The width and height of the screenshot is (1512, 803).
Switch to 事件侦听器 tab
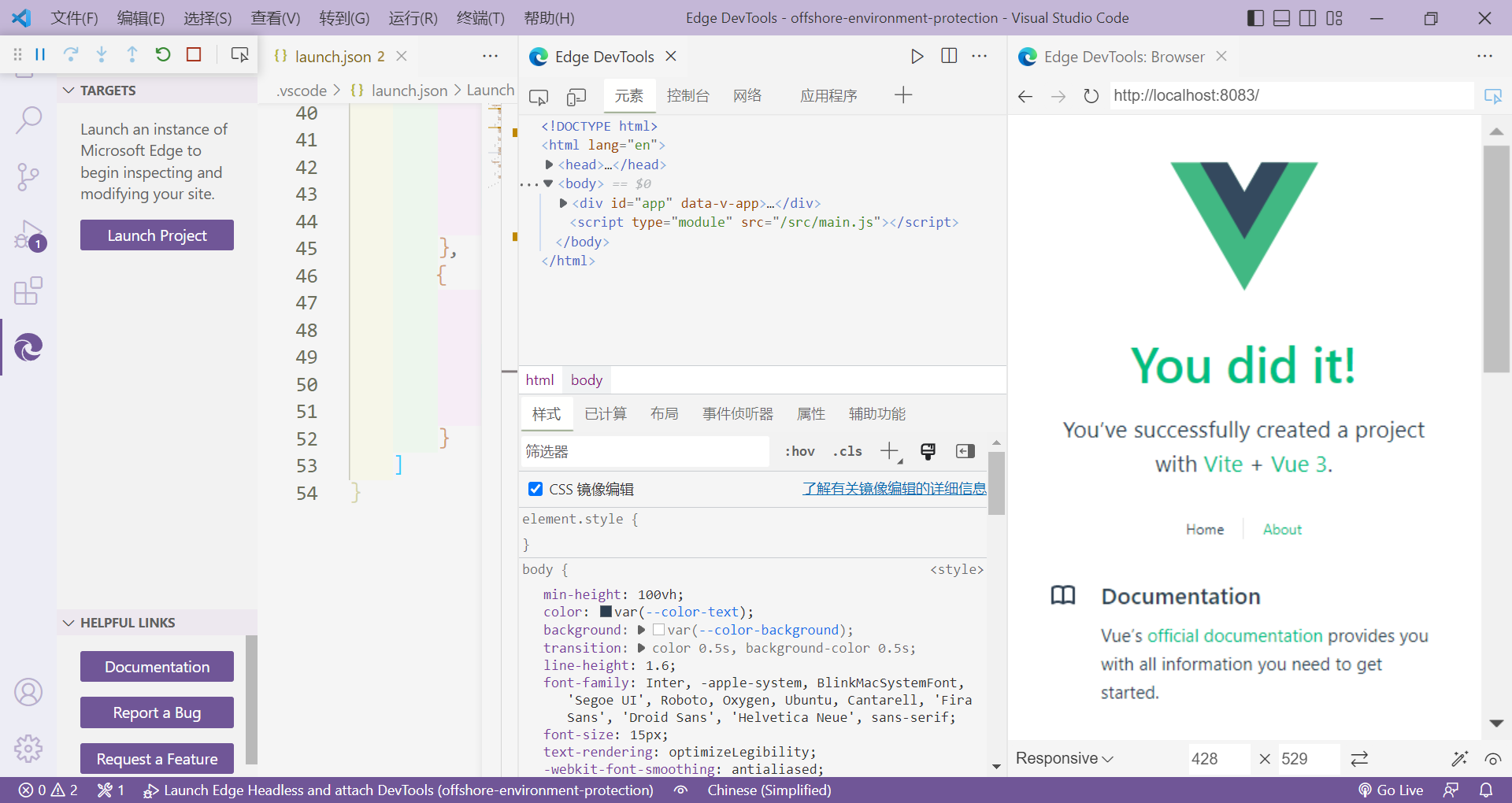738,414
